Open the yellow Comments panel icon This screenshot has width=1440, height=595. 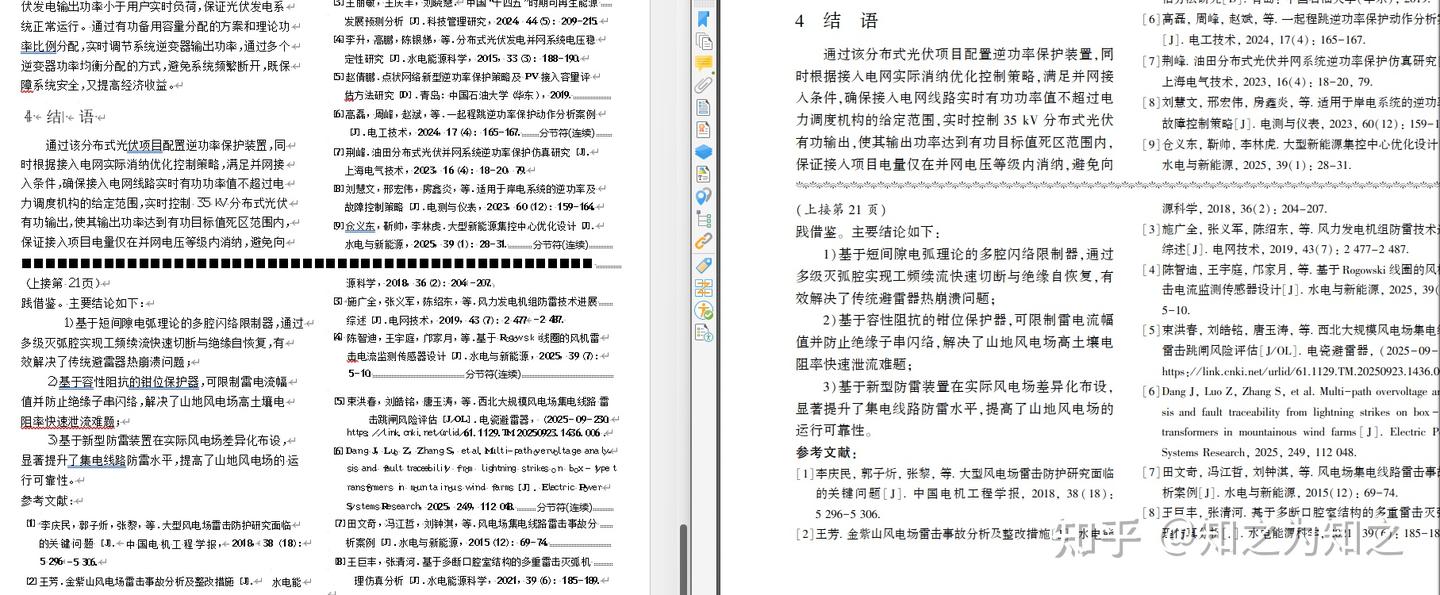click(703, 63)
